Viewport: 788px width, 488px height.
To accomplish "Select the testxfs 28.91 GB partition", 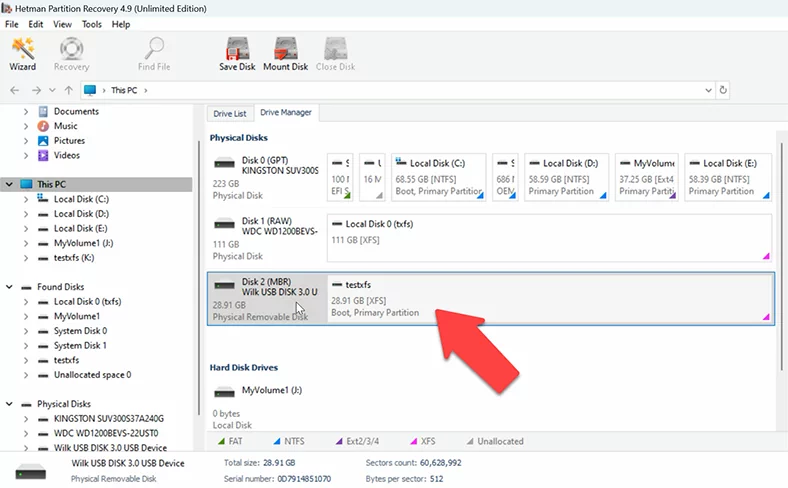I will coord(550,299).
